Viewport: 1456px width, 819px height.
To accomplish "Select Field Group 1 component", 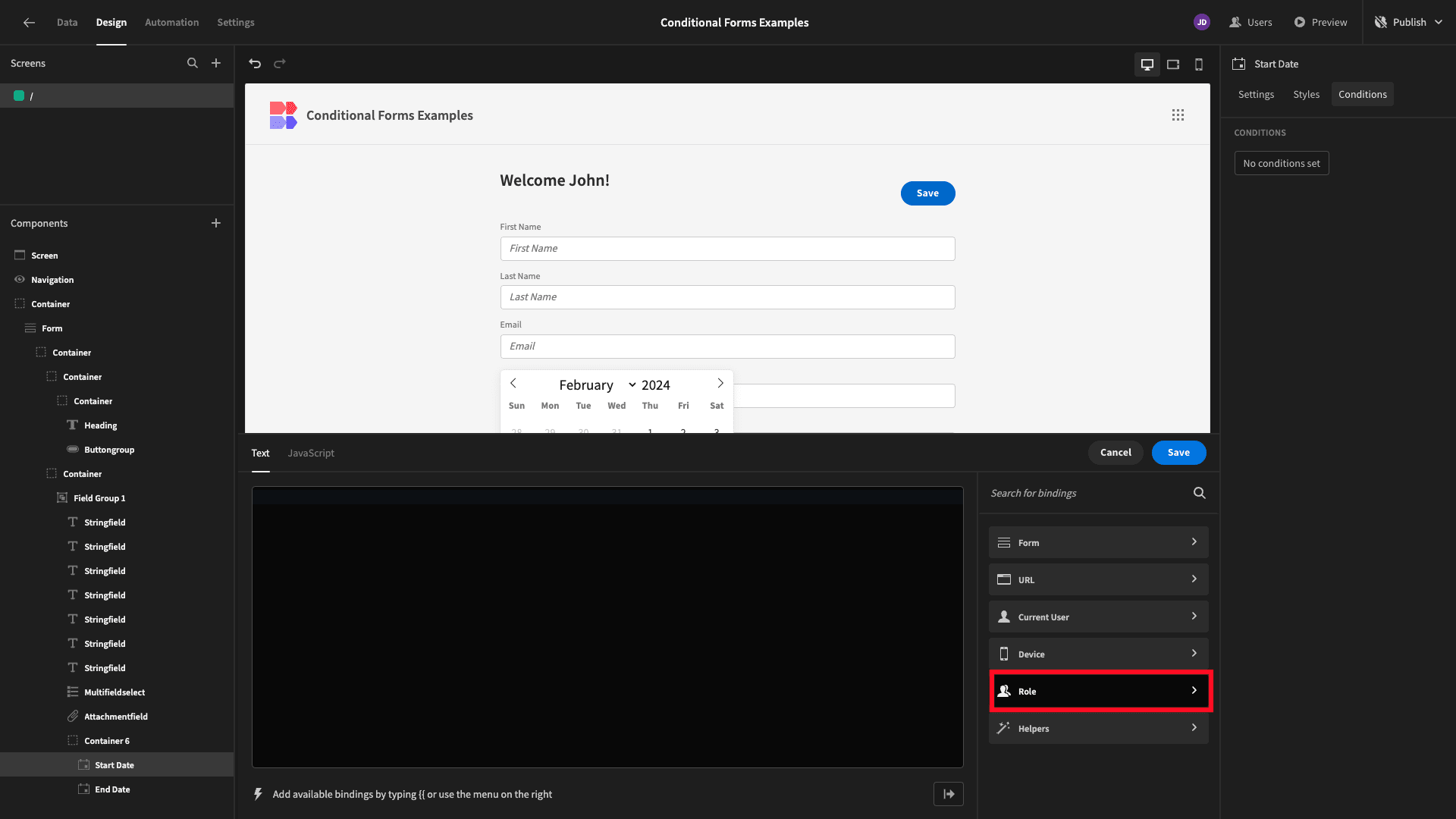I will [x=117, y=498].
